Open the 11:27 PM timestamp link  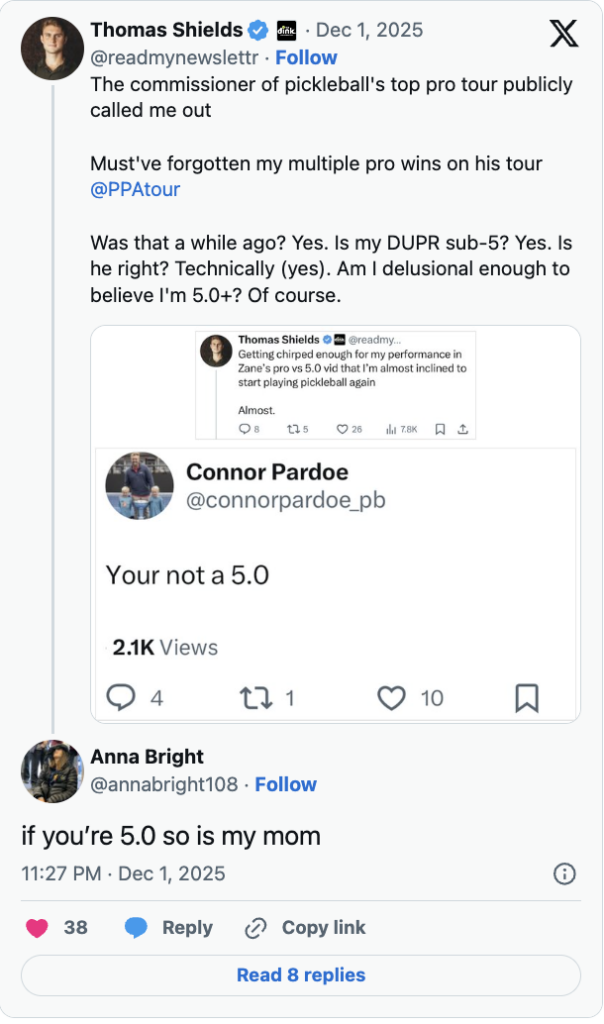click(123, 873)
